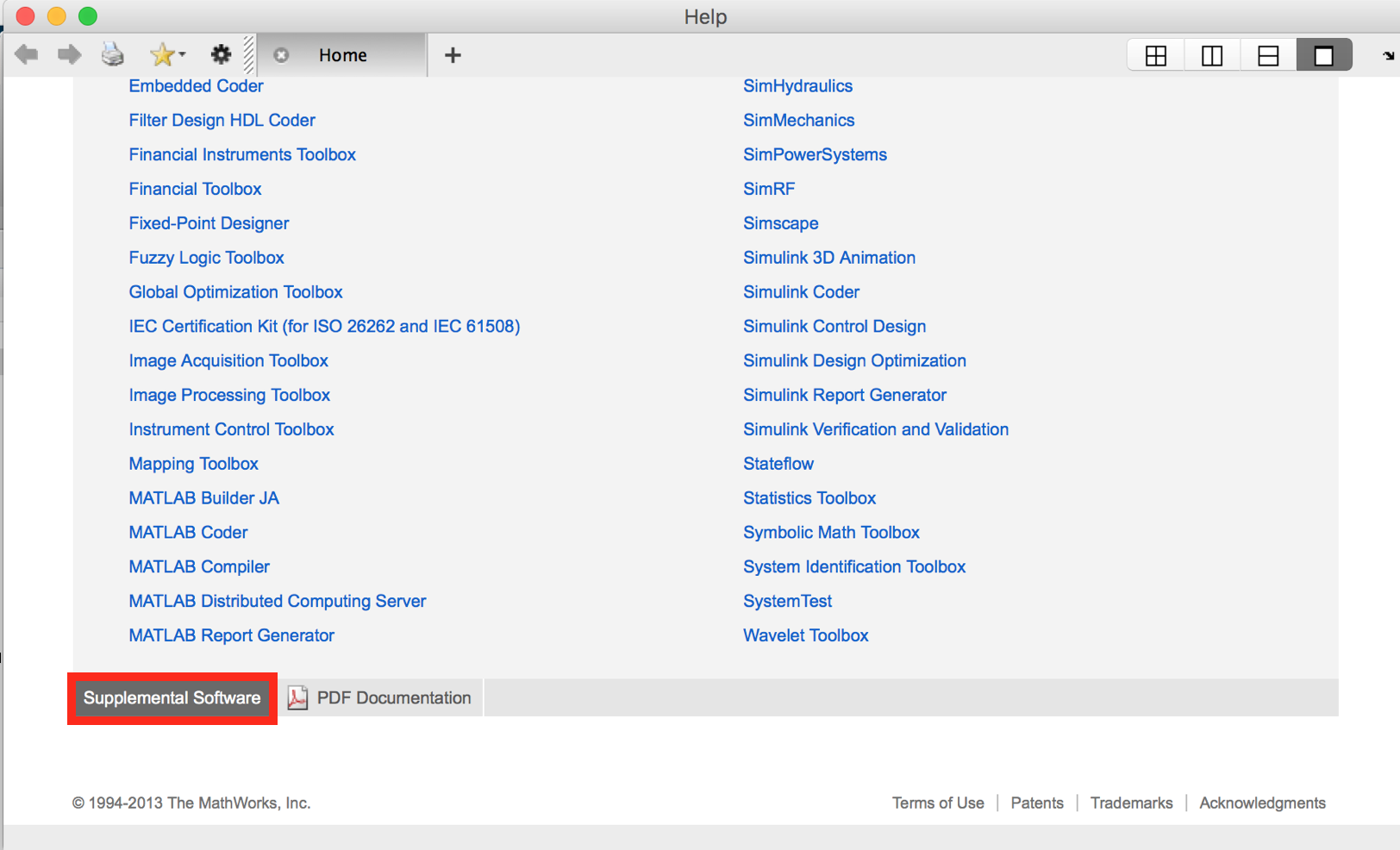
Task: Open Trademarks footer link
Action: tap(1131, 803)
